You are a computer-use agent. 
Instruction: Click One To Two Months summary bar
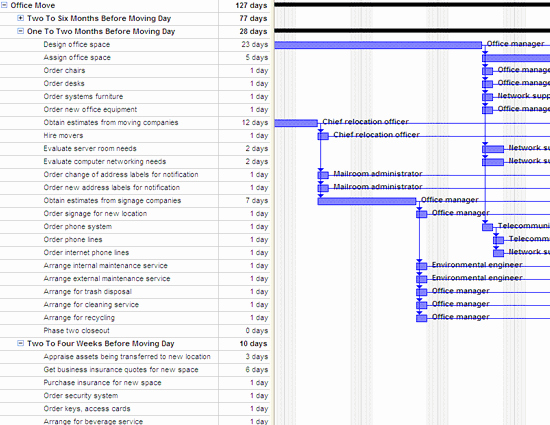(x=412, y=31)
